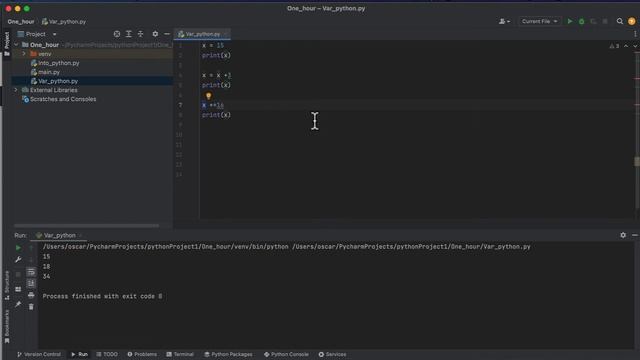Select into_python.py in the project tree
This screenshot has height=360, width=640.
pyautogui.click(x=59, y=63)
